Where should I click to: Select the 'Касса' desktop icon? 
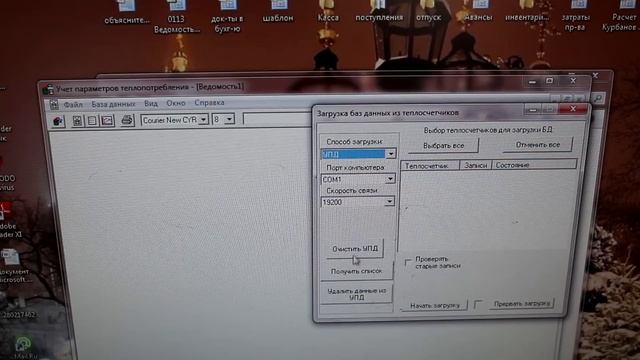click(x=328, y=12)
